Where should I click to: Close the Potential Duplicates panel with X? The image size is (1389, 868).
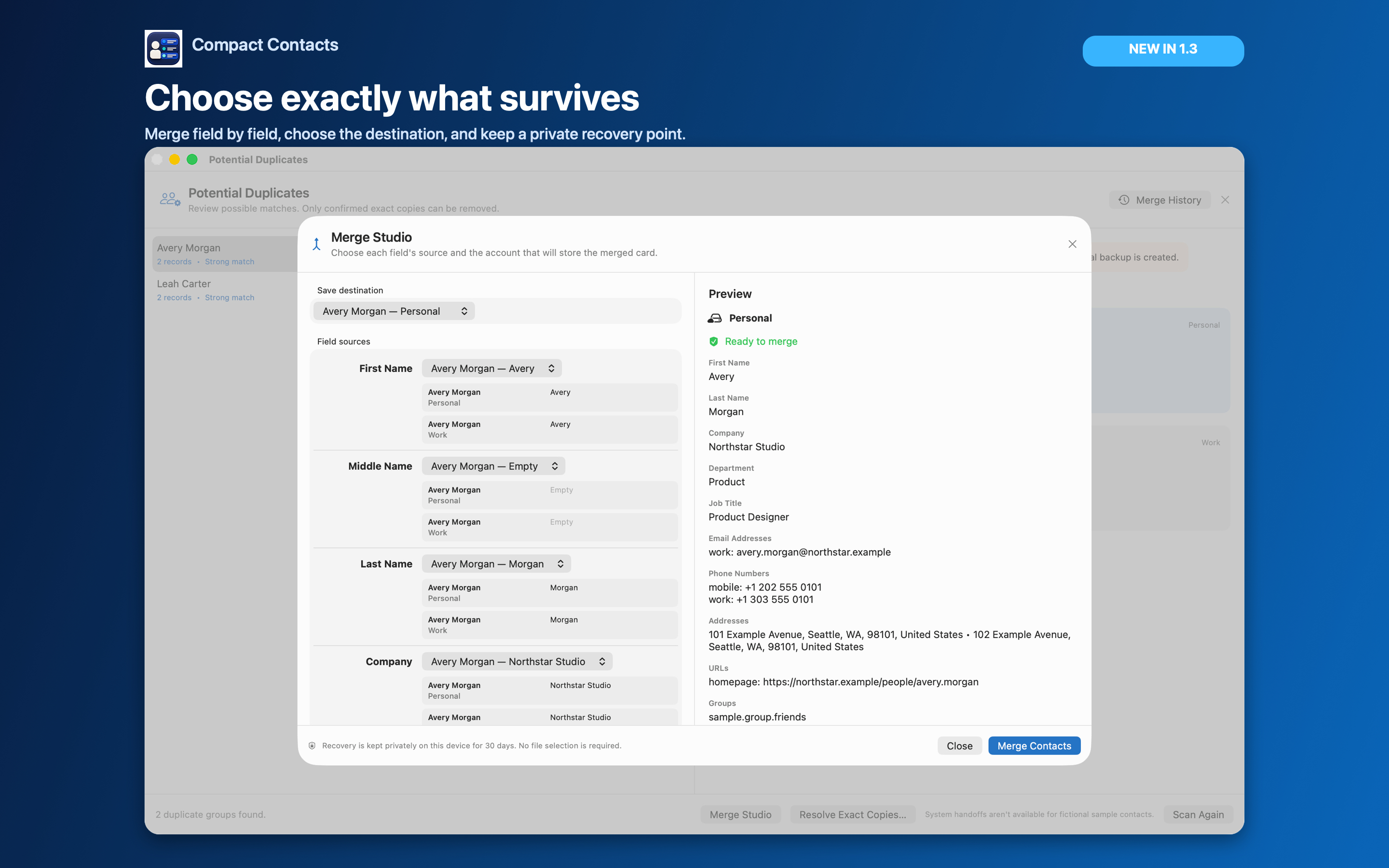coord(1225,200)
